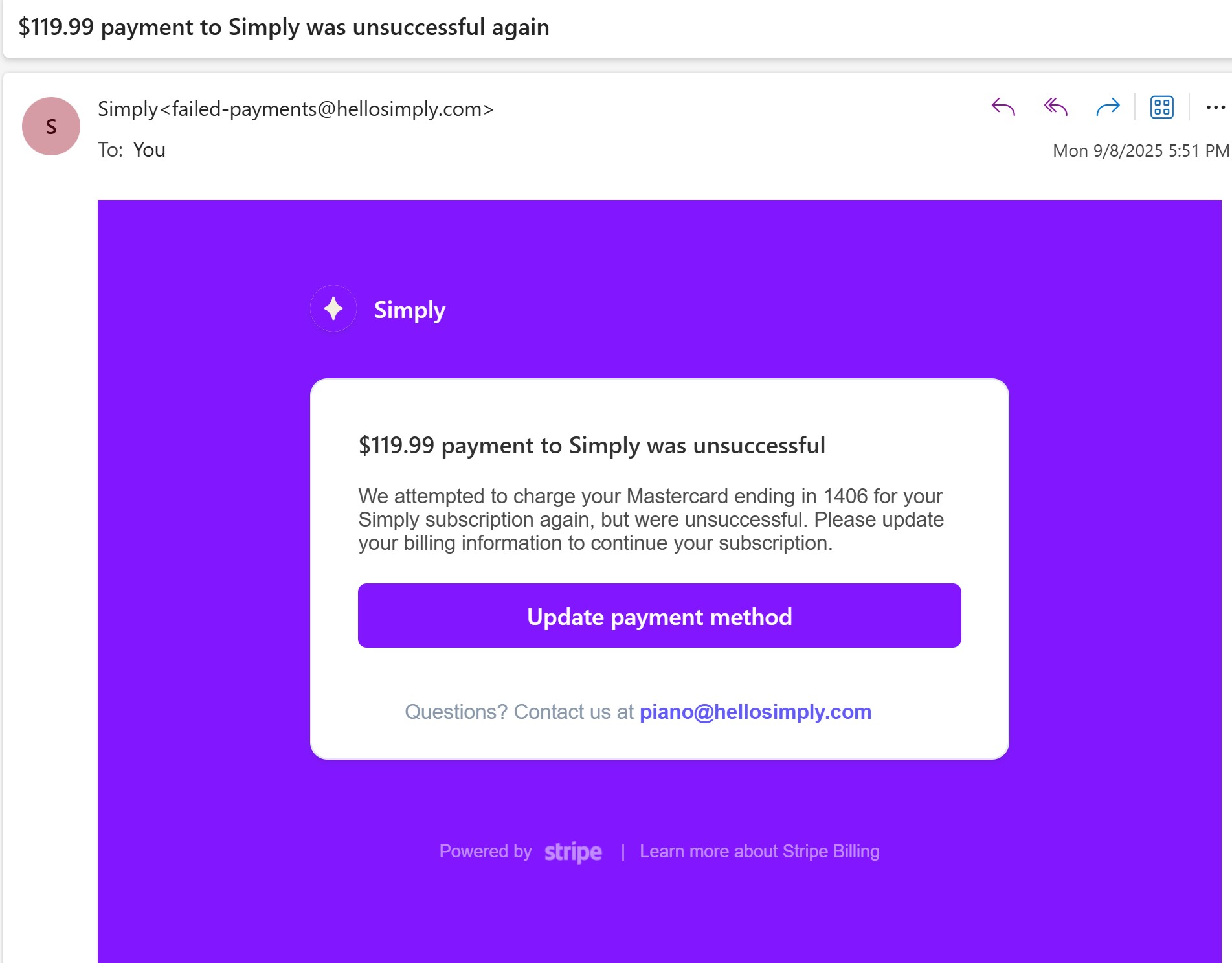Click the Update payment method button

[x=659, y=616]
